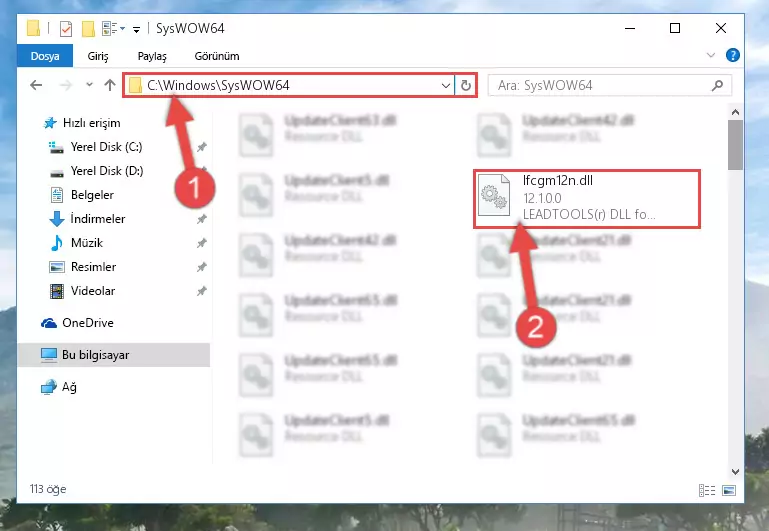Open Müzik in navigation pane

[86, 243]
